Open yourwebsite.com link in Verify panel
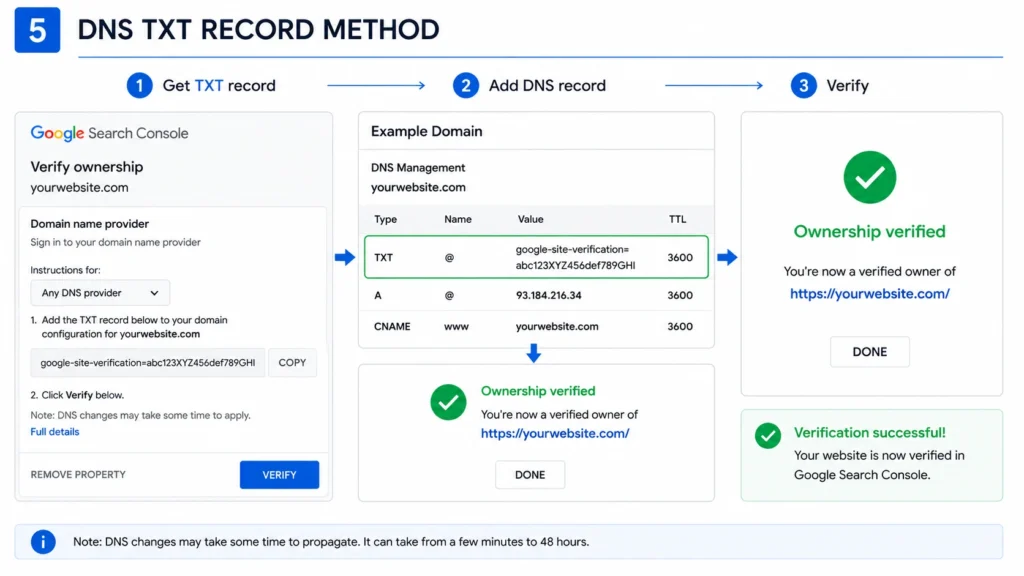The image size is (1024, 576). 870,294
